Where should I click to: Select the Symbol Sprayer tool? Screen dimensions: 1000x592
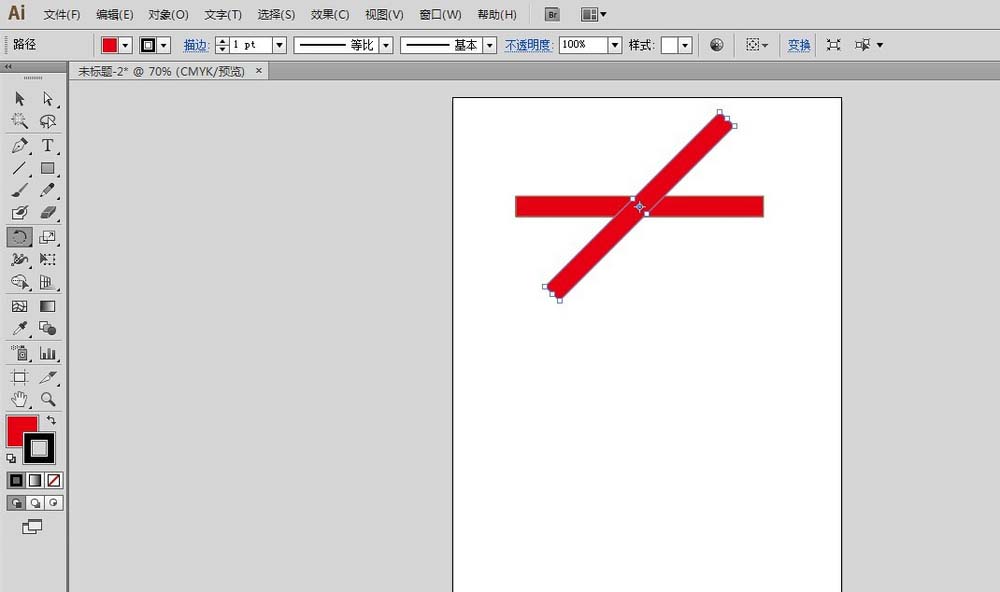click(x=20, y=353)
